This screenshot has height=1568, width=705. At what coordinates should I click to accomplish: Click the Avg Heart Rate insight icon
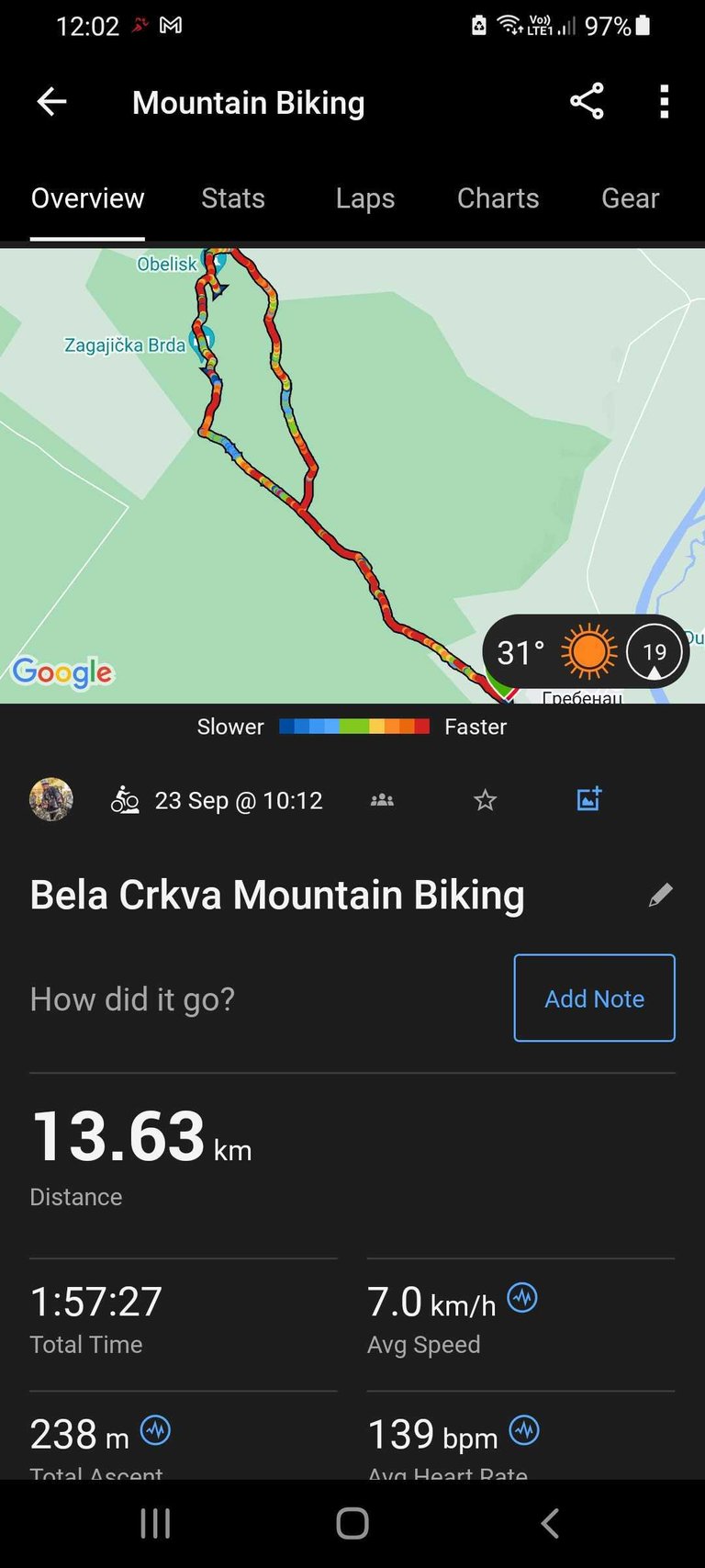(x=524, y=1430)
